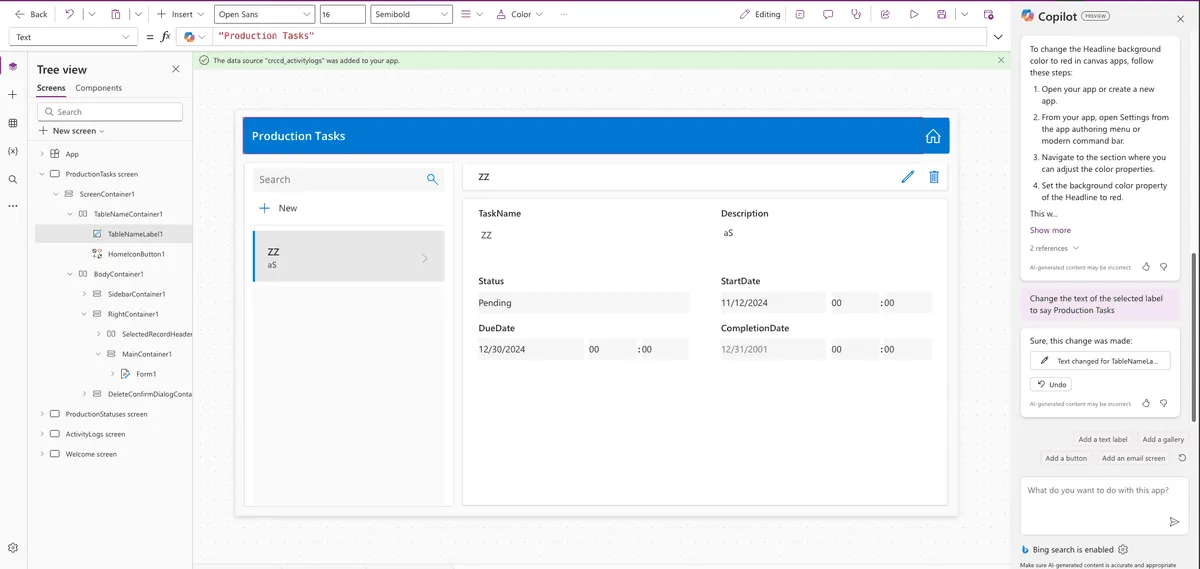Click the Undo button in the Copilot response
Image resolution: width=1200 pixels, height=569 pixels.
[x=1052, y=384]
